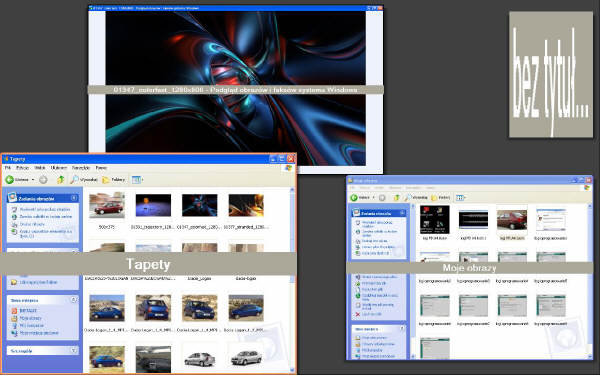Go up one folder in Tapety window
This screenshot has height=375, width=600.
pyautogui.click(x=60, y=179)
